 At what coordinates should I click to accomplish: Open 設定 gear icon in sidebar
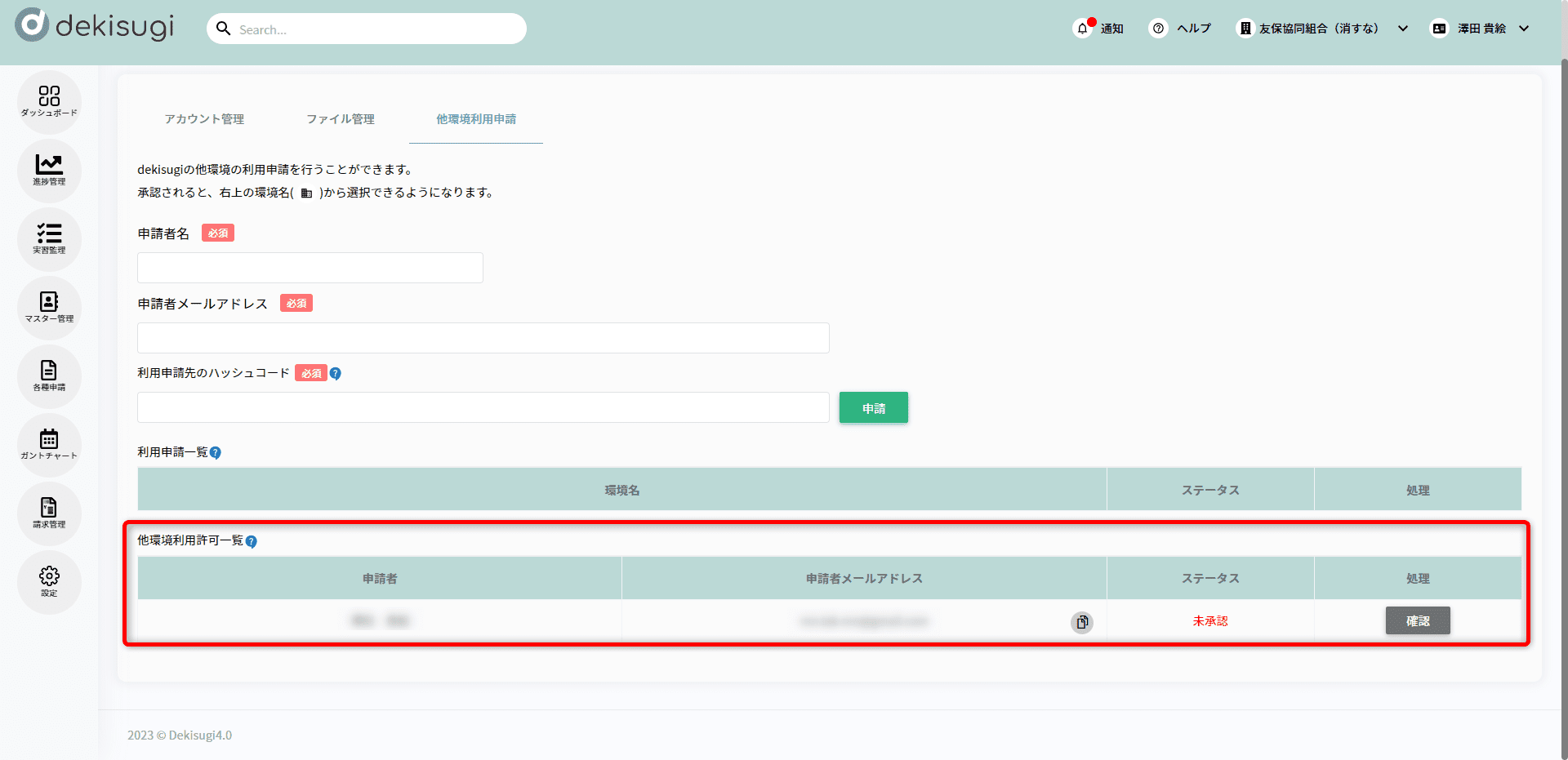coord(49,581)
